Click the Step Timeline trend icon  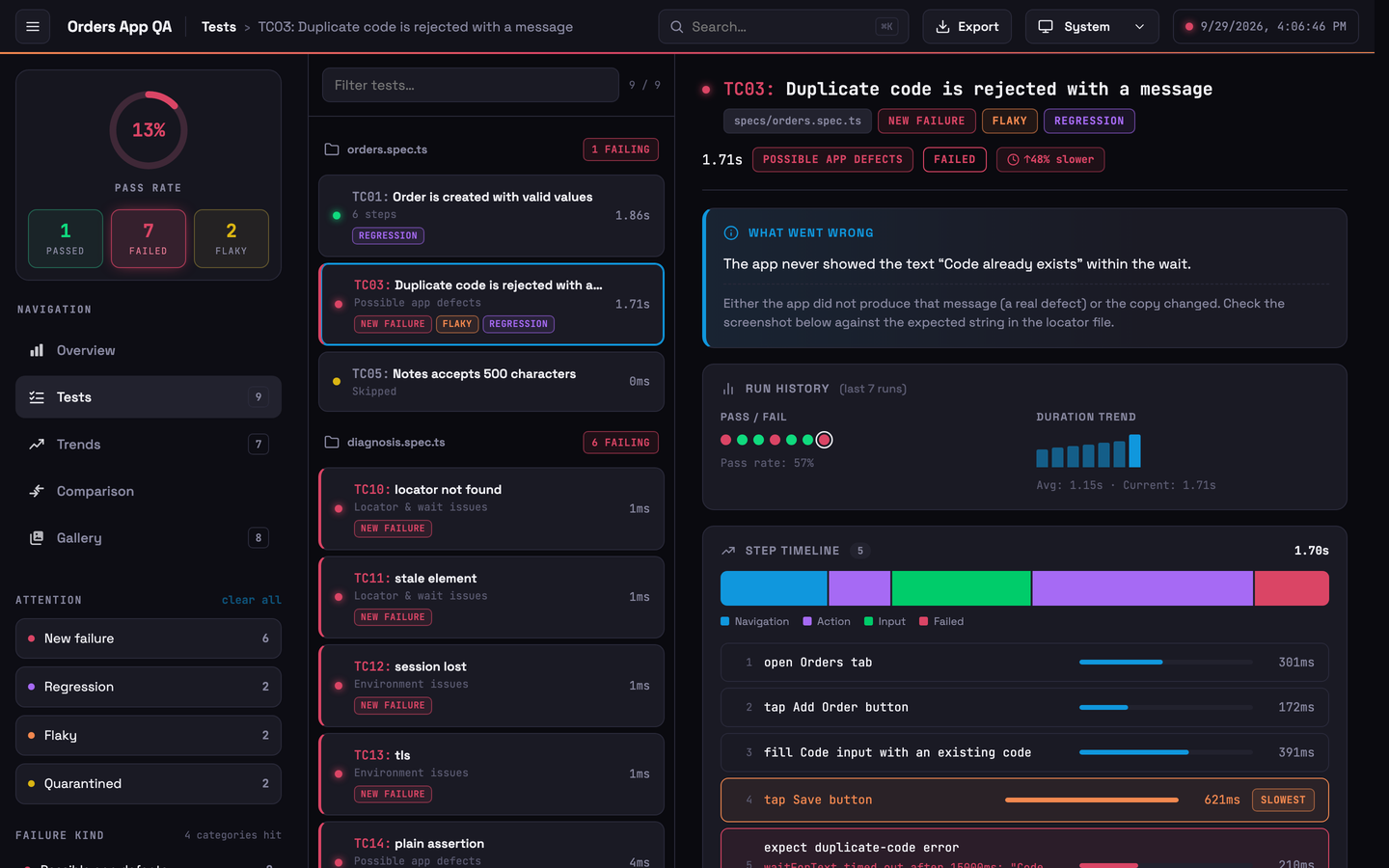click(728, 551)
